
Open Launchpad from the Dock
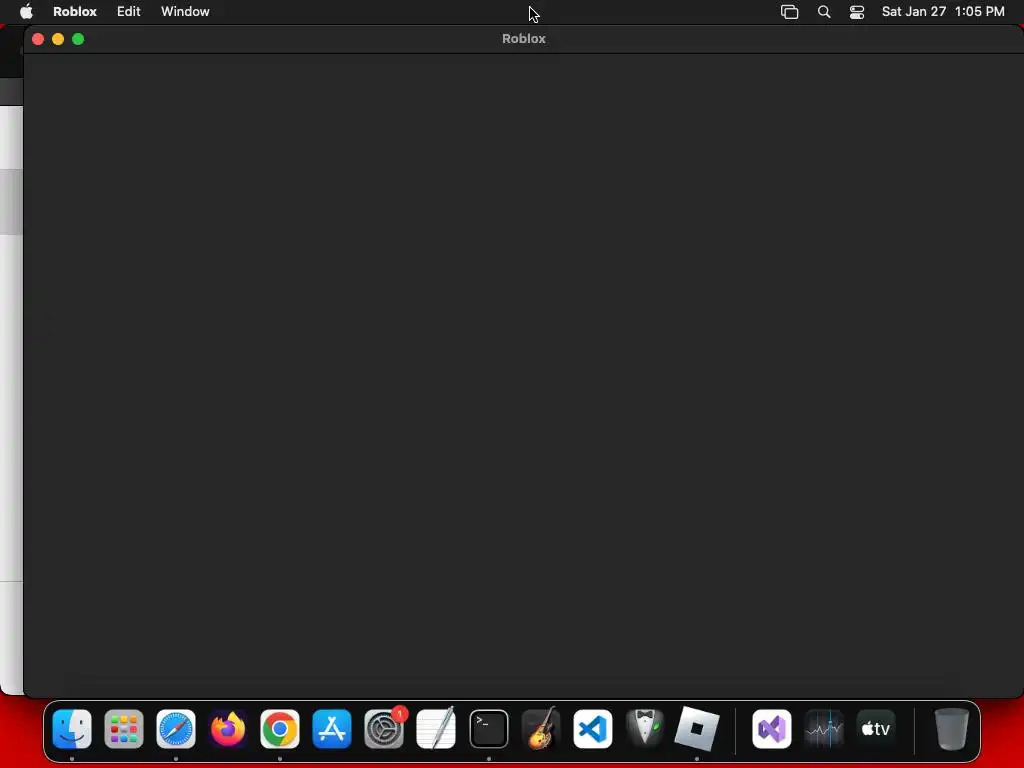point(124,729)
